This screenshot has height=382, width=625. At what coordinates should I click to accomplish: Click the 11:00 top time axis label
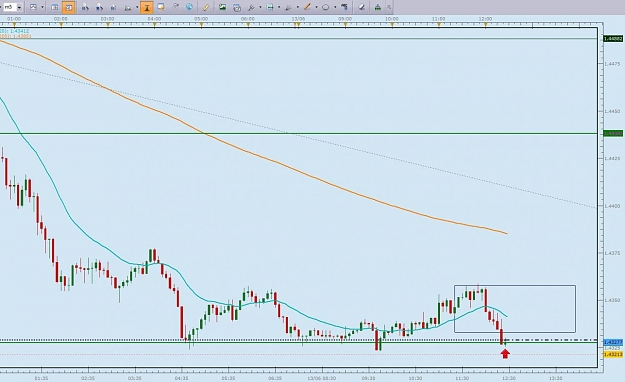(x=438, y=19)
